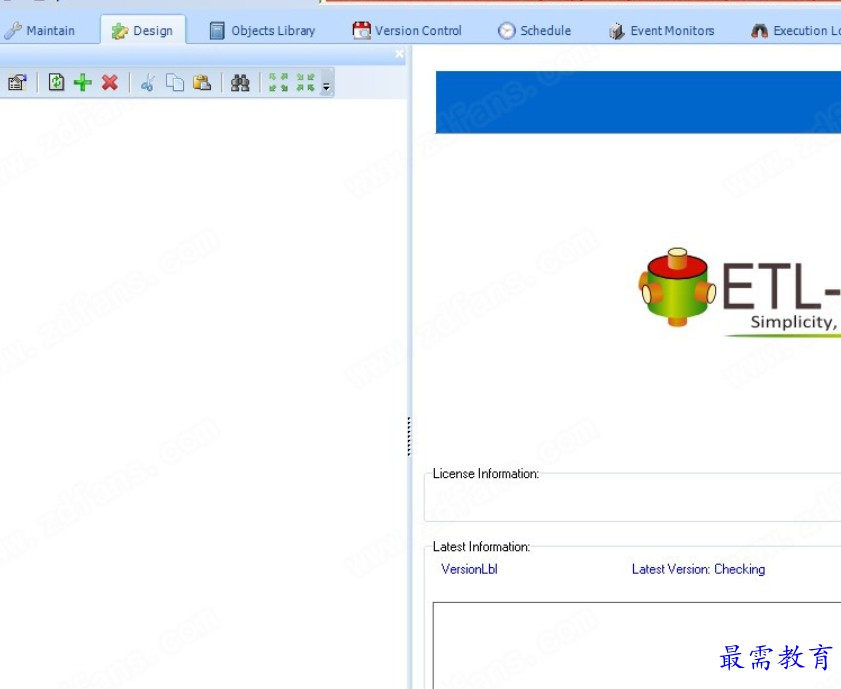The width and height of the screenshot is (841, 689).
Task: Click inside the latest information text box
Action: click(637, 646)
